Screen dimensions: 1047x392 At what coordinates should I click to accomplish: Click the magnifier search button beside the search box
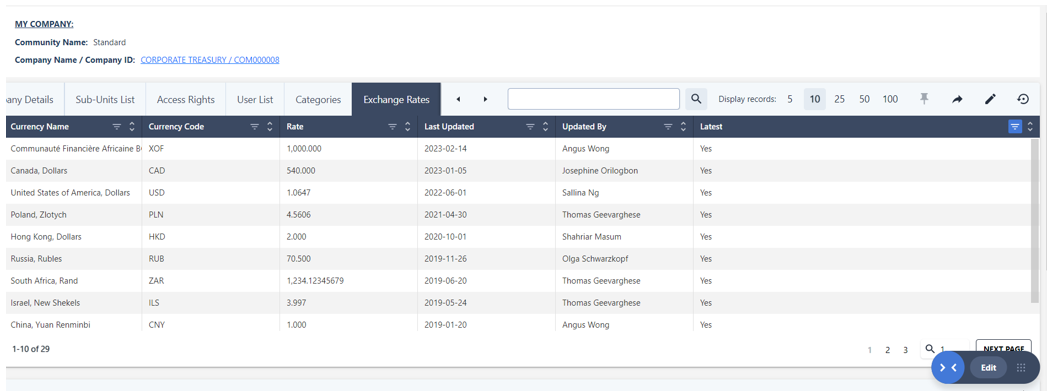click(696, 99)
